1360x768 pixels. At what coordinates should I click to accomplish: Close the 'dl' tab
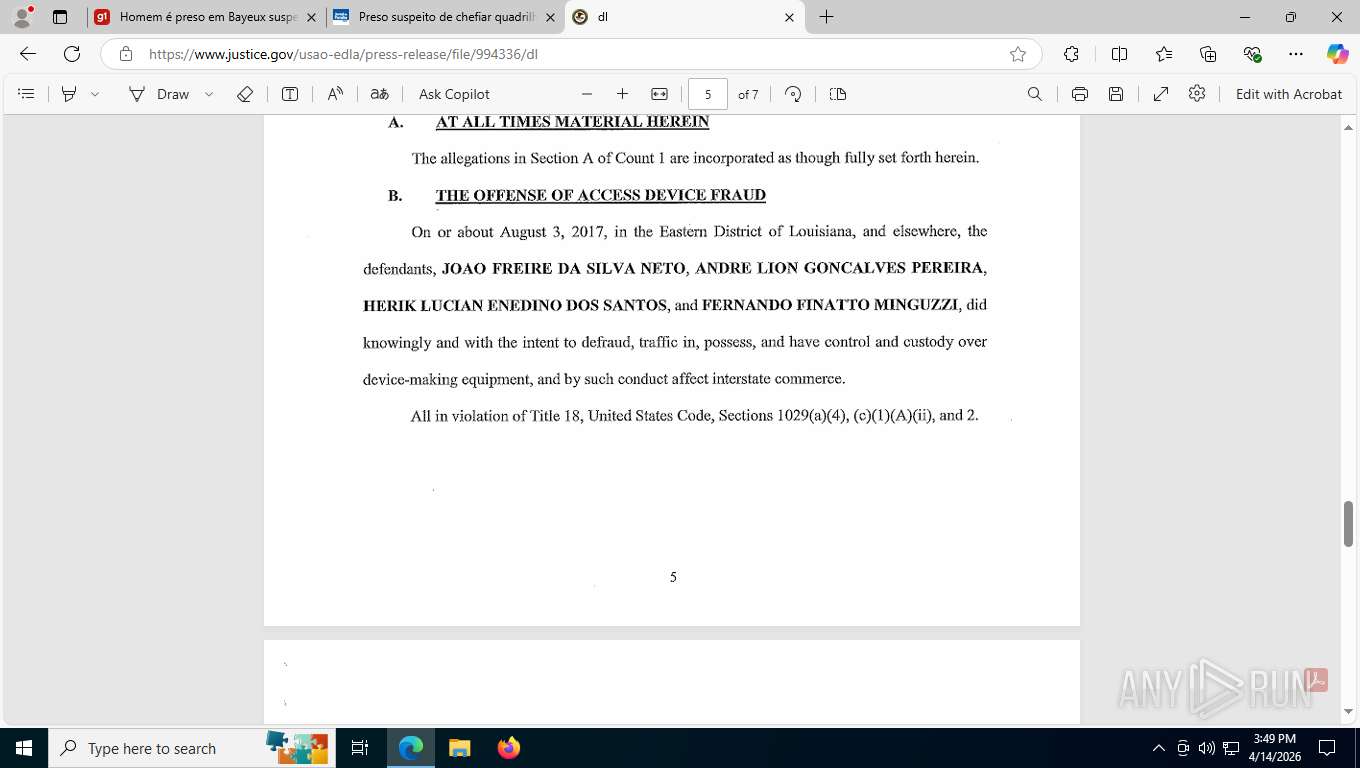(x=789, y=17)
